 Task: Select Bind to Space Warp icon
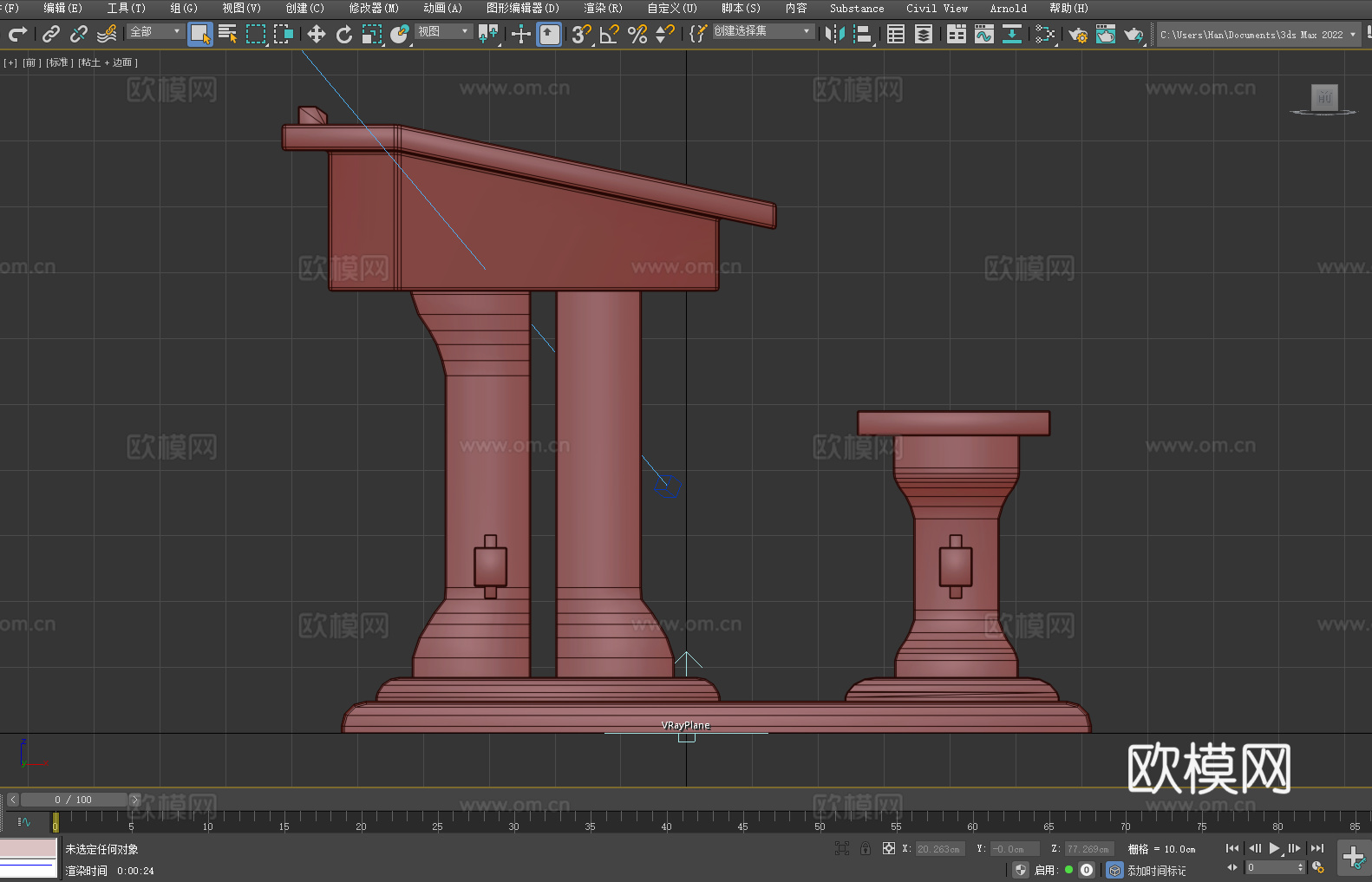point(107,34)
